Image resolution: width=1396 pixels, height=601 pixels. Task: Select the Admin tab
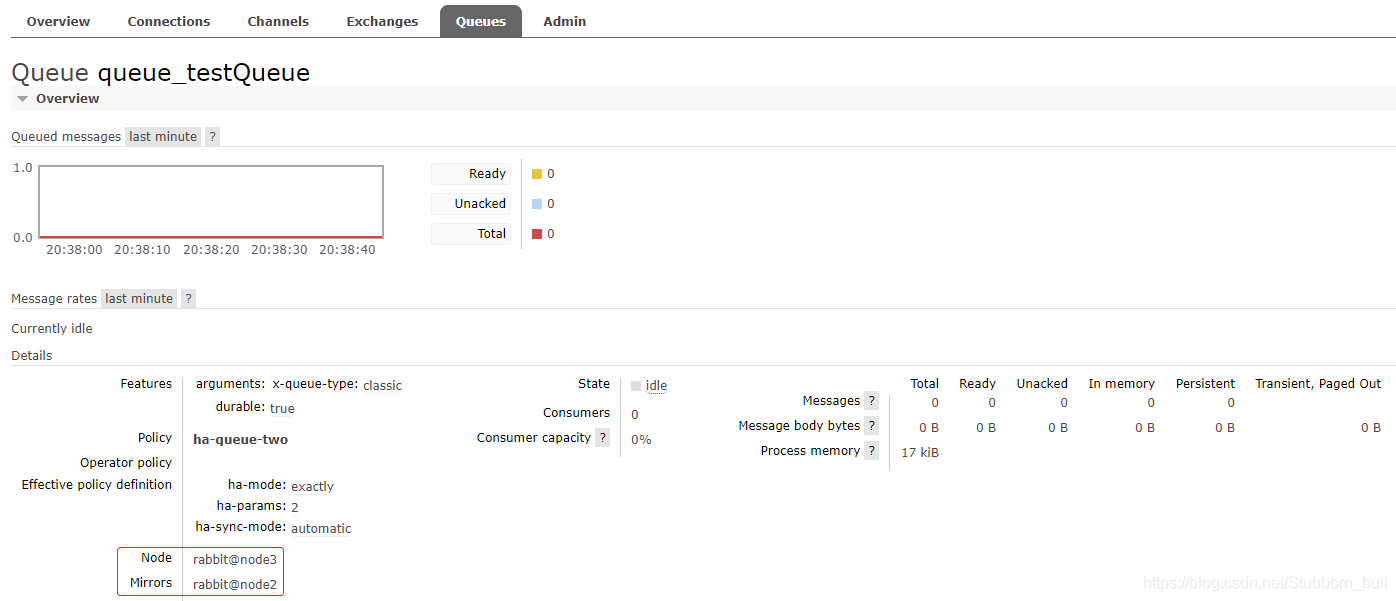(x=565, y=21)
